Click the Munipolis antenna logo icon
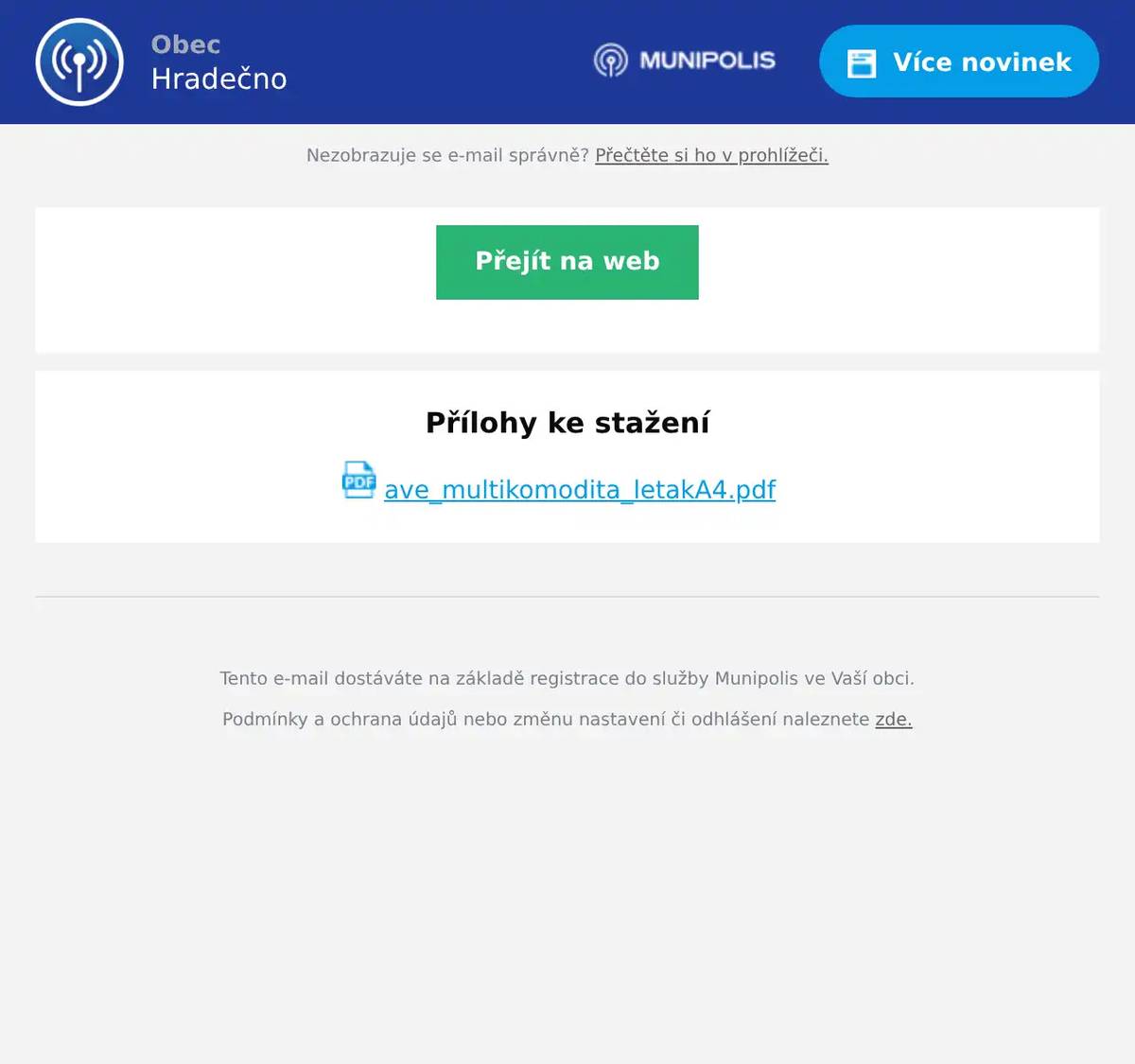Image resolution: width=1135 pixels, height=1064 pixels. pos(610,61)
